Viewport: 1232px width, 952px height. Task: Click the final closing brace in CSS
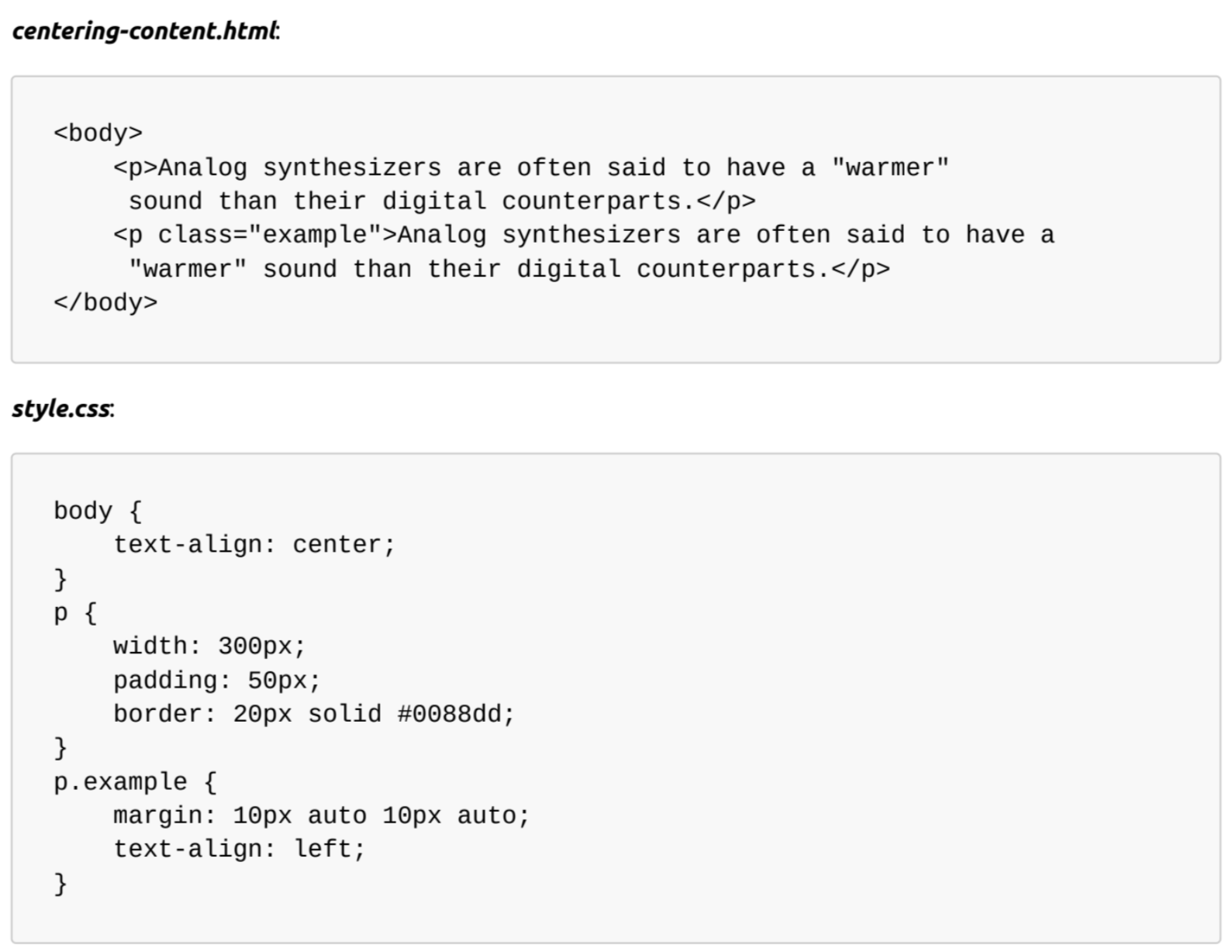pos(60,884)
